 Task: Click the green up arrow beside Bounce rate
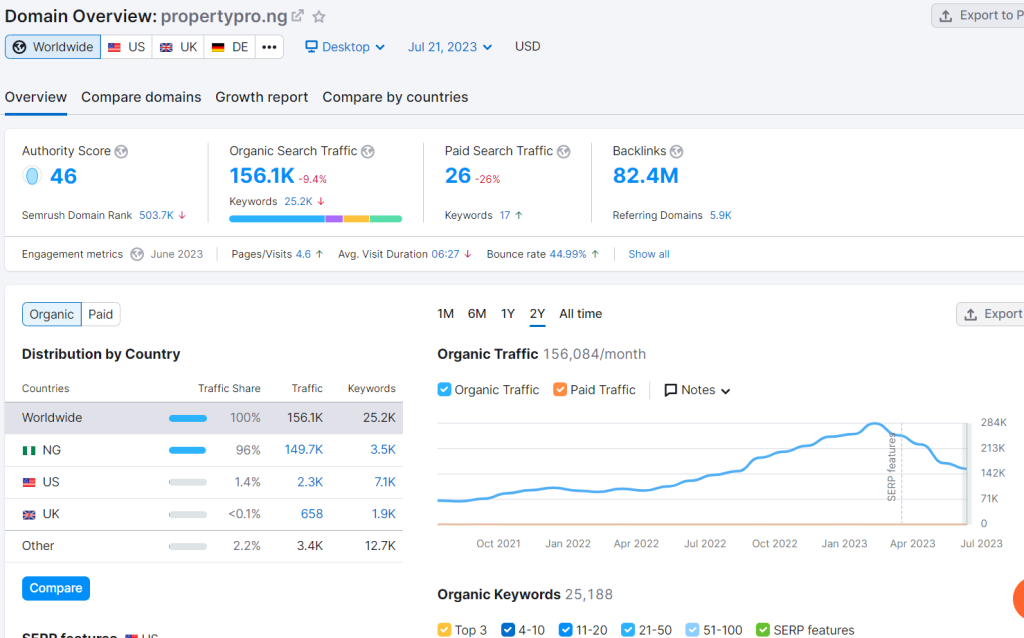pos(595,254)
